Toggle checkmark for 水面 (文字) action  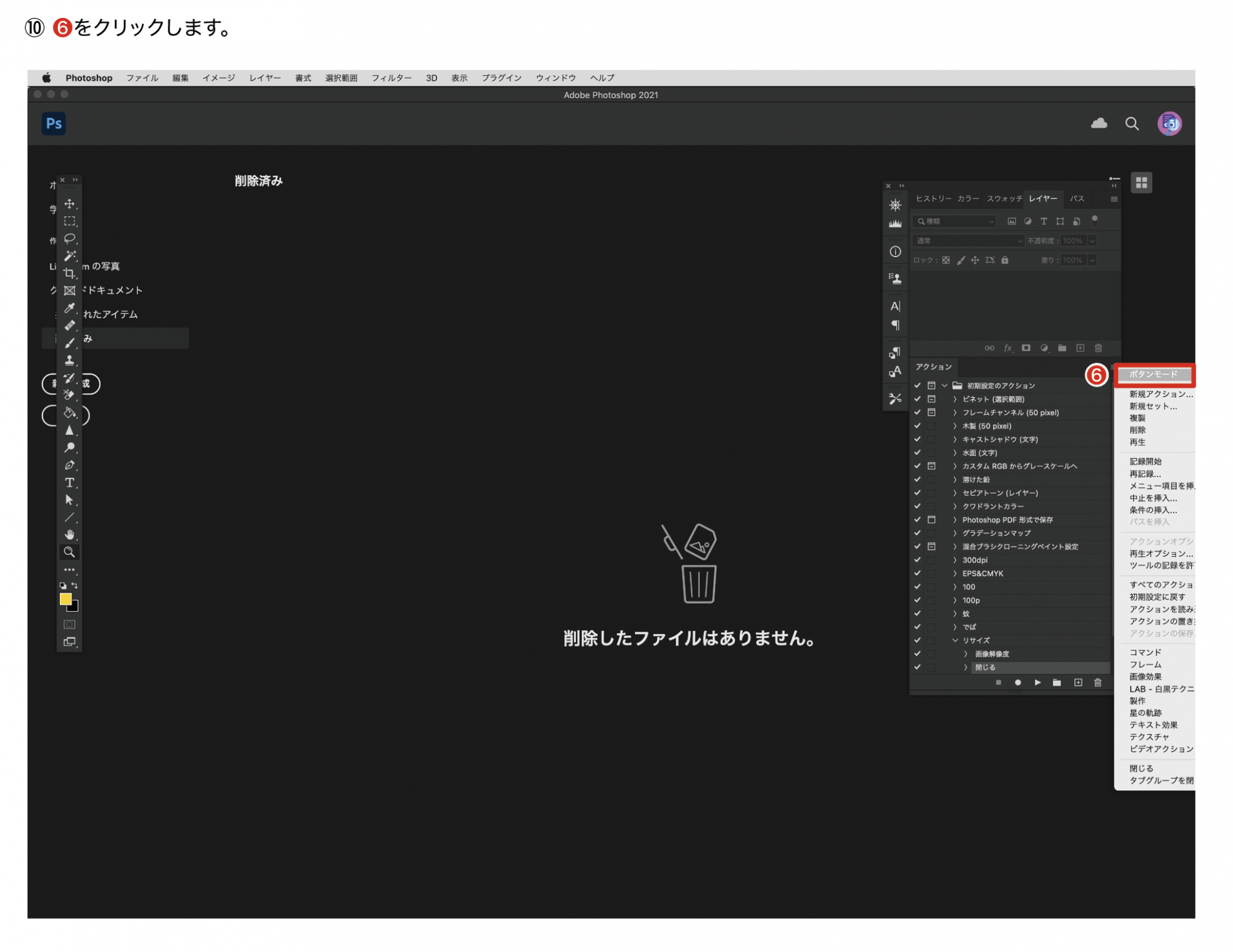(917, 453)
